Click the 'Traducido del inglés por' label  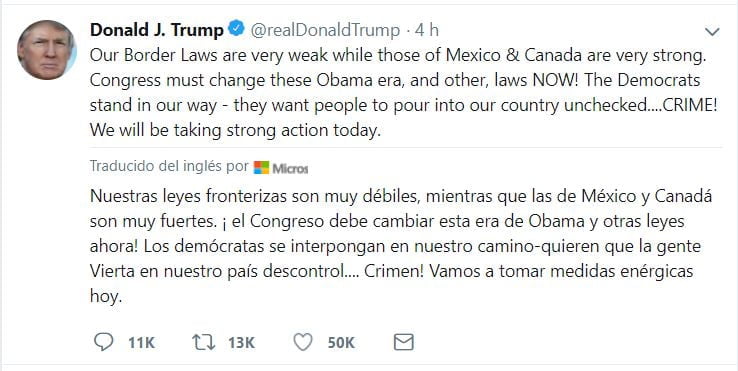[x=169, y=166]
